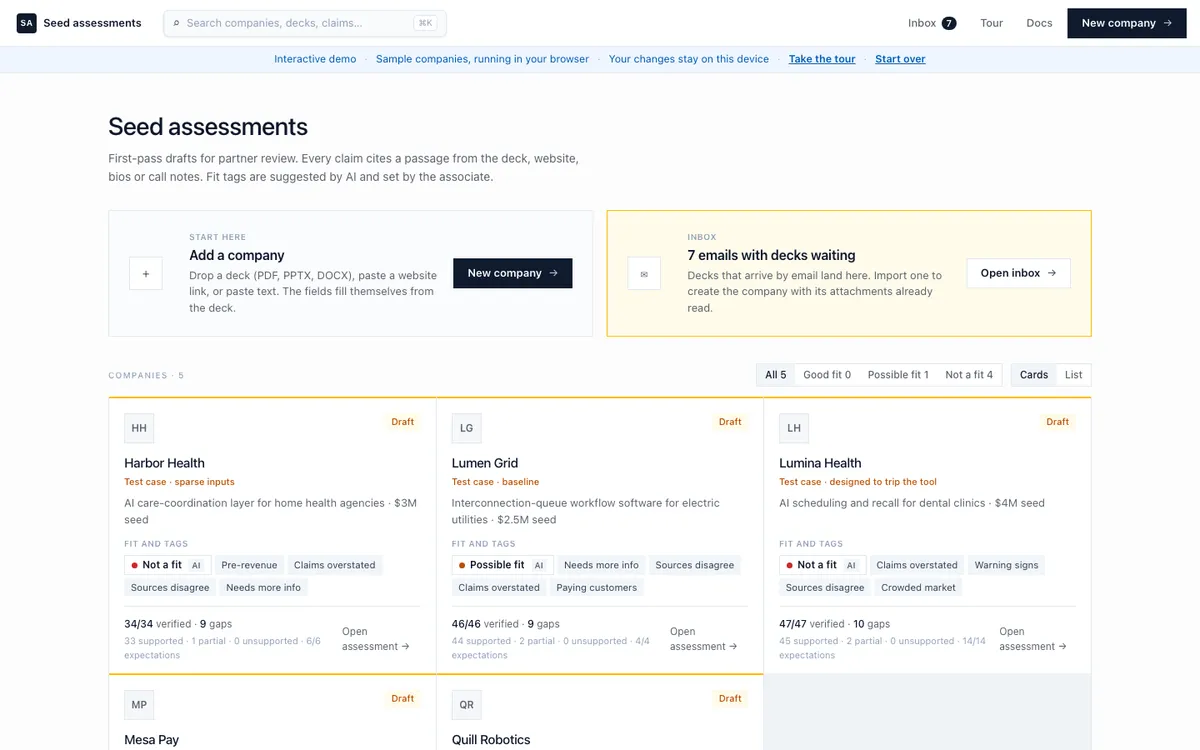Click Lumen Grid's Possible fit tag
The width and height of the screenshot is (1200, 750).
pyautogui.click(x=503, y=565)
